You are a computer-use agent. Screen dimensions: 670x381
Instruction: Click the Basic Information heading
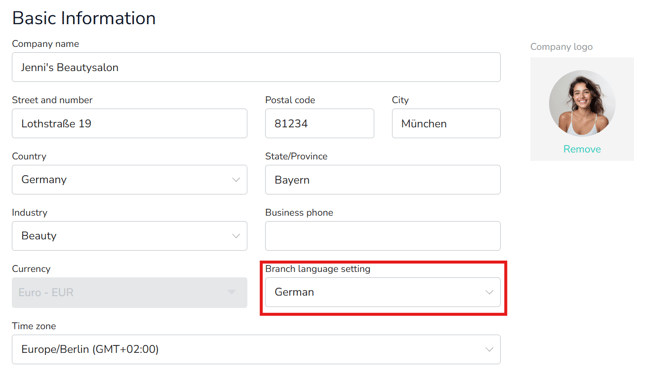(84, 18)
